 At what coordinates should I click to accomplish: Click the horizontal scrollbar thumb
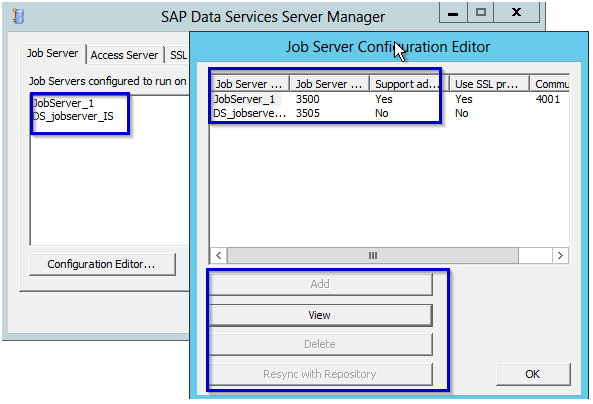point(373,255)
